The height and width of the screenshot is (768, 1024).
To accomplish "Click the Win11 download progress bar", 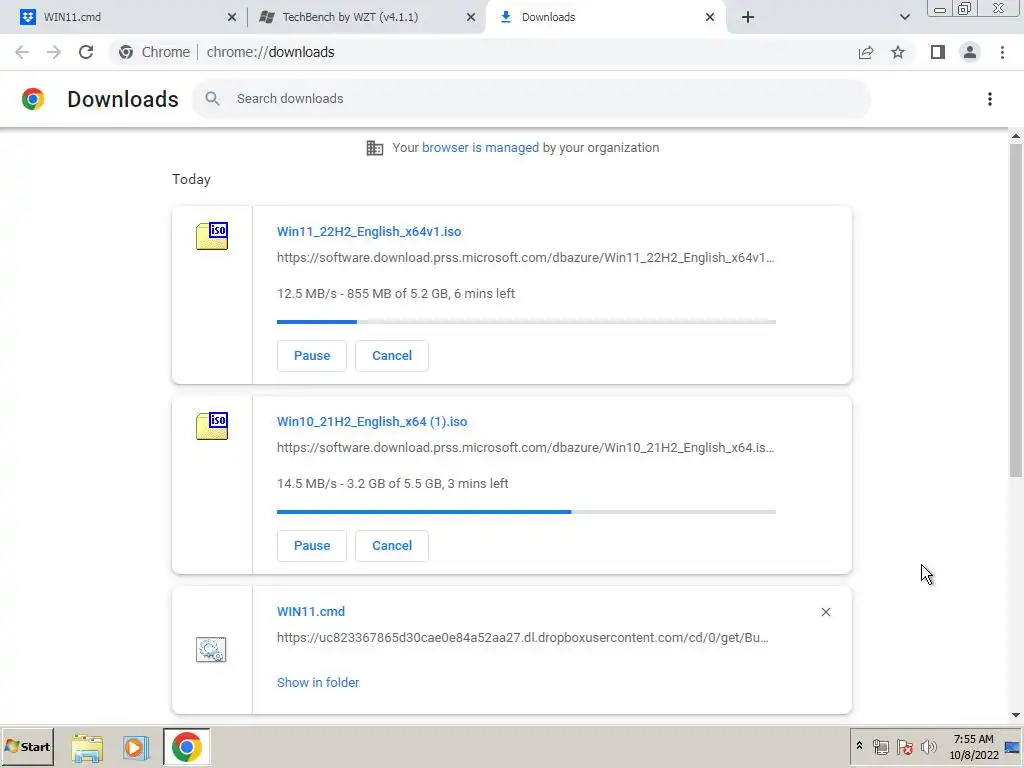I will click(x=526, y=322).
